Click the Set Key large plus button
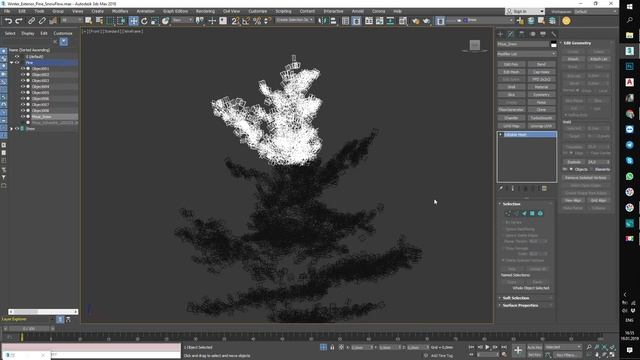640x360 pixels. (x=518, y=350)
